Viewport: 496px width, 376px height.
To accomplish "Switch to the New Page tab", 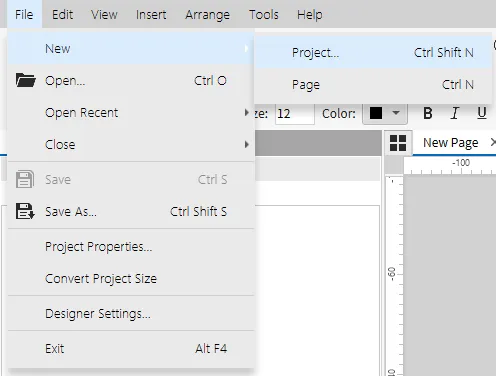I will click(451, 143).
